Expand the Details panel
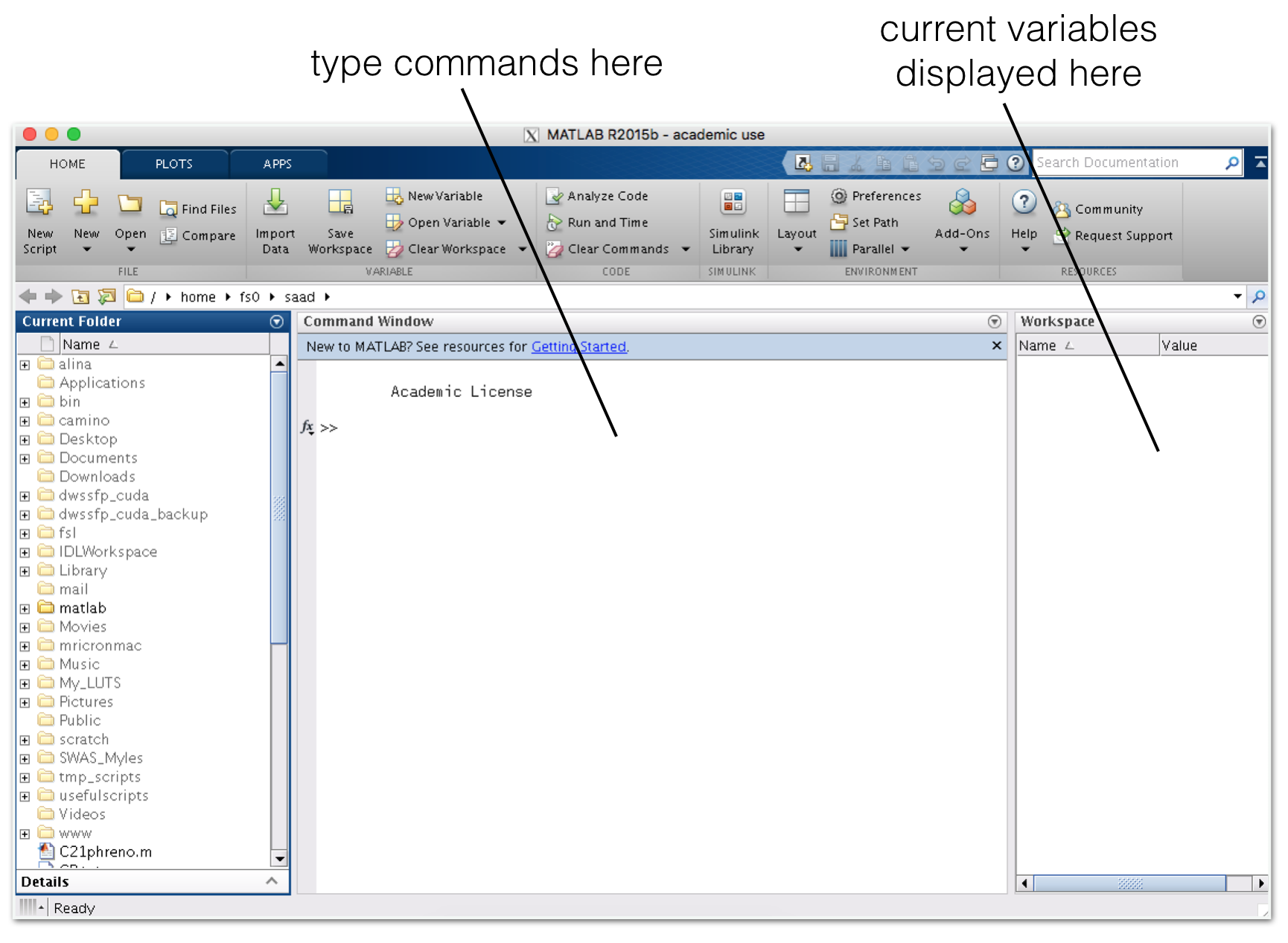1288x943 pixels. click(272, 881)
